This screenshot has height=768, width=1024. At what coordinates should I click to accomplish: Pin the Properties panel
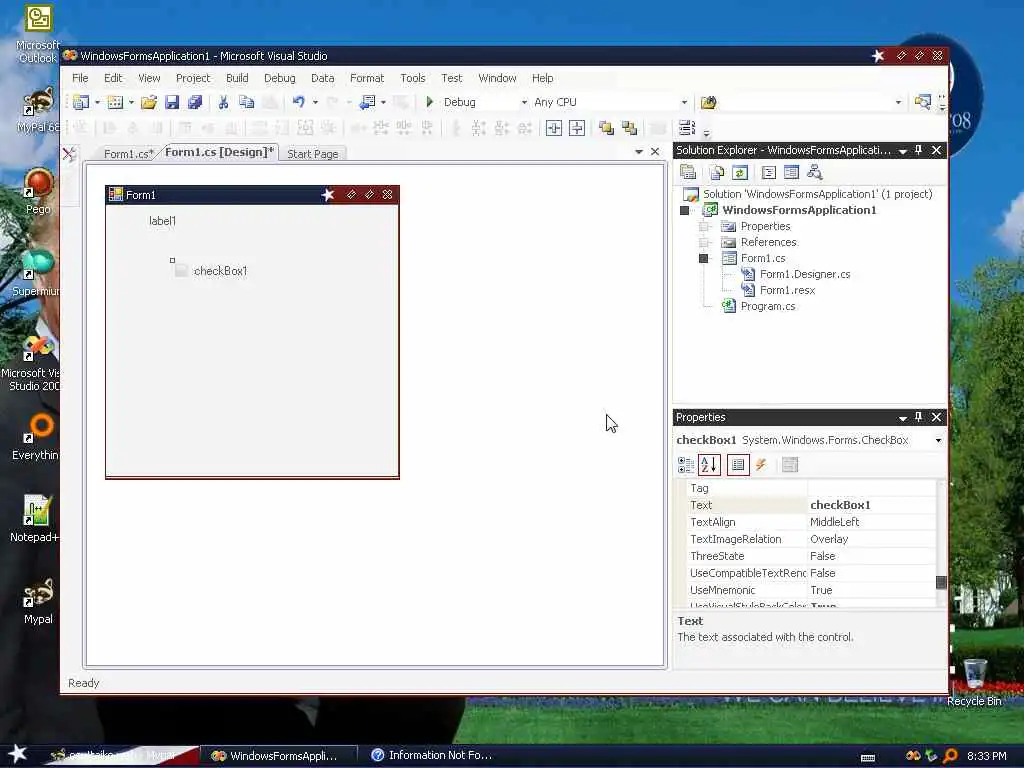(919, 417)
